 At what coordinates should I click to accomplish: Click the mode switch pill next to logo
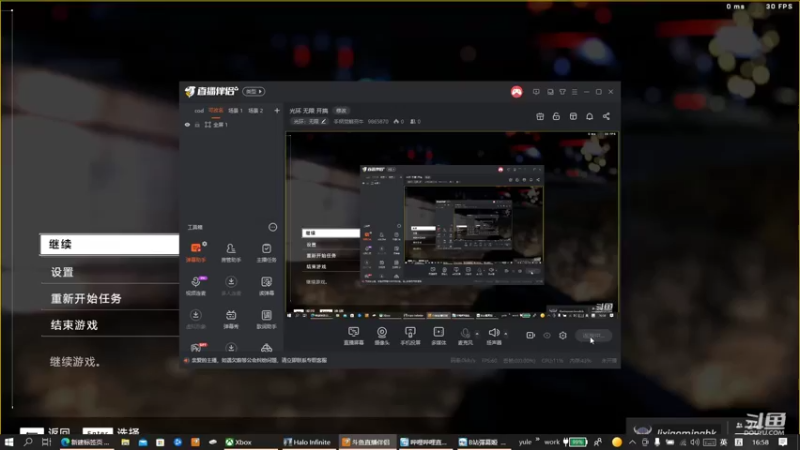(254, 91)
